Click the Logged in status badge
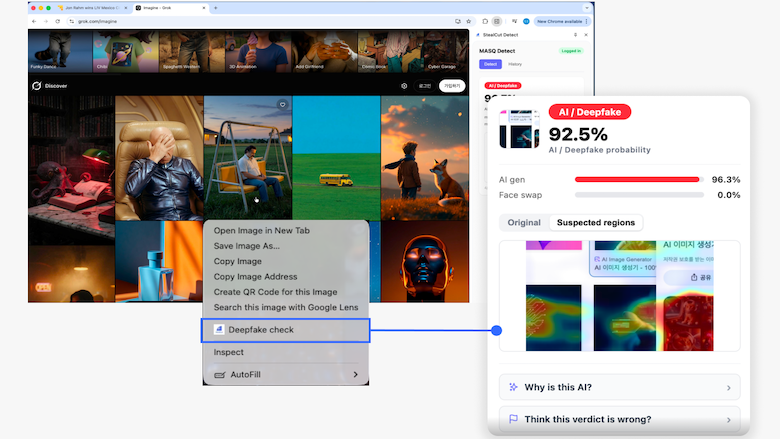 [571, 51]
